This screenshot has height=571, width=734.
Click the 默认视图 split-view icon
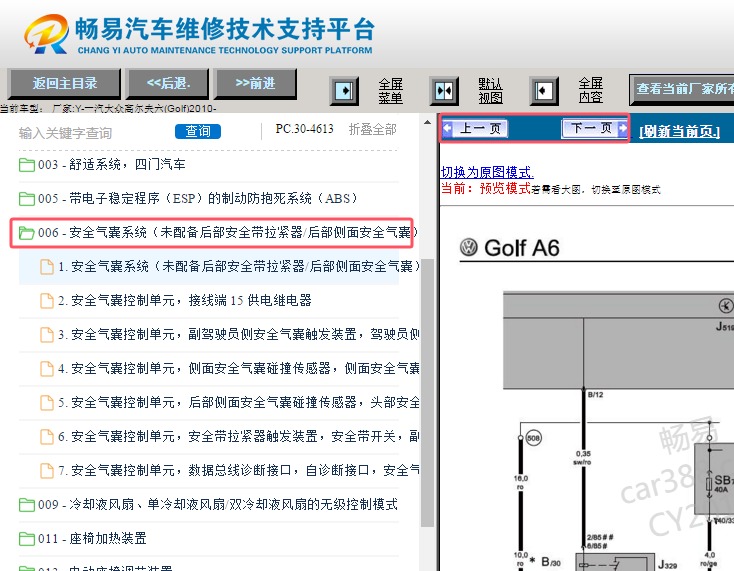(x=444, y=90)
